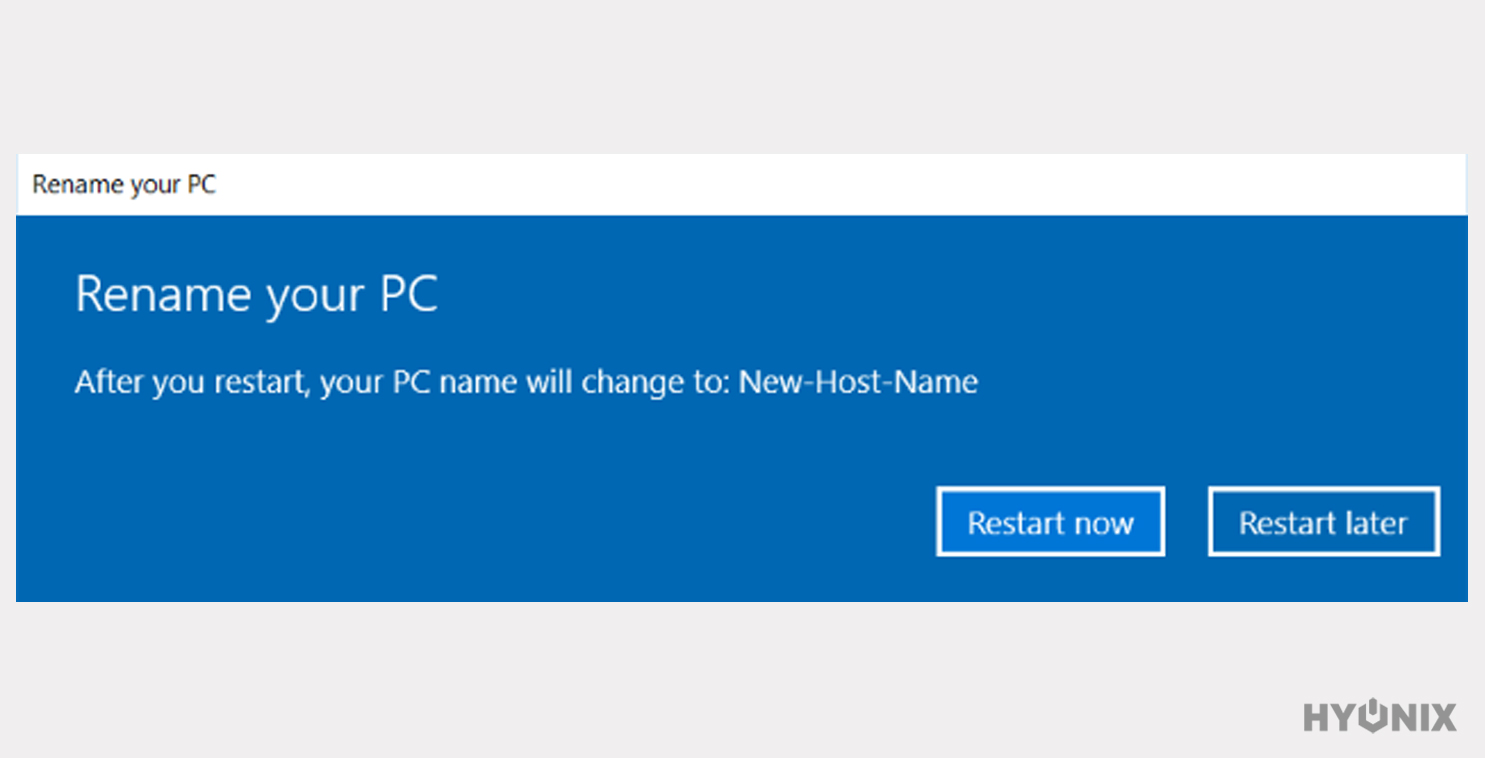Select the highlighted Restart now option

[1050, 521]
